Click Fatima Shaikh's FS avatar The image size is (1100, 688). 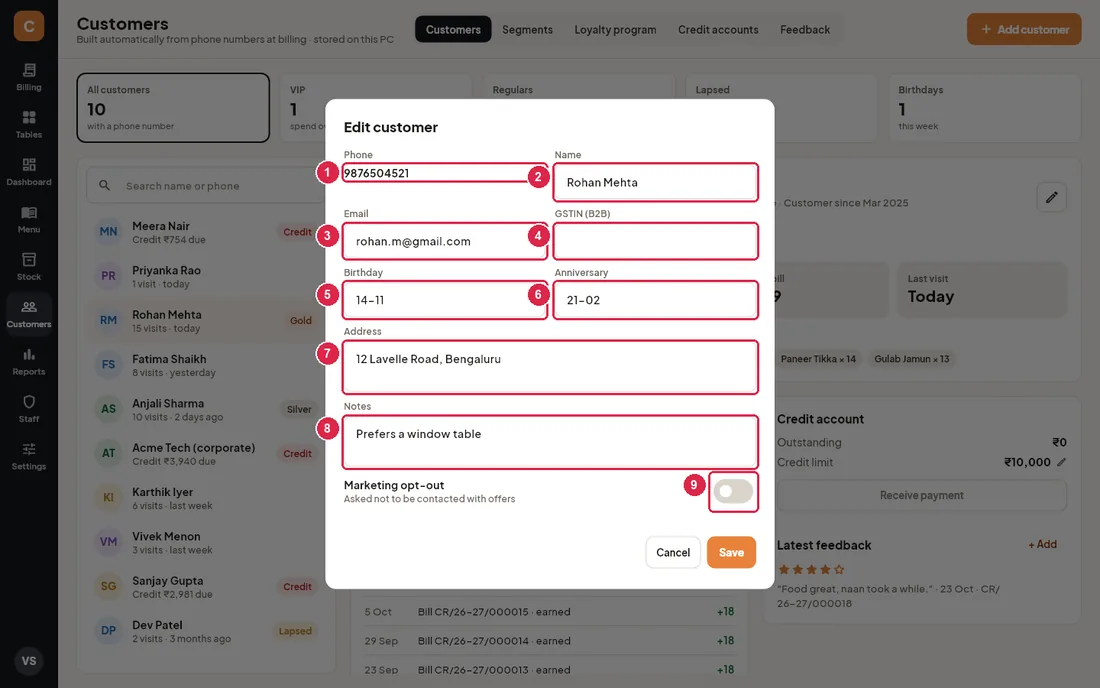point(108,365)
